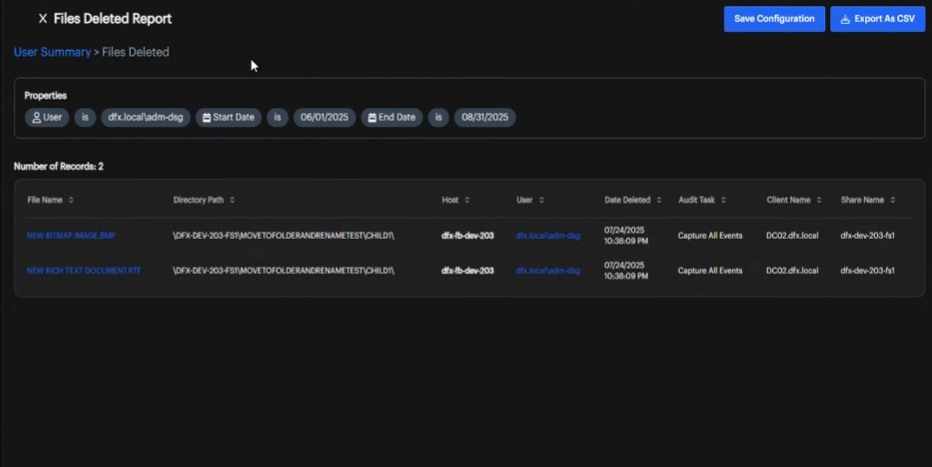Click Save Configuration button

[x=774, y=19]
